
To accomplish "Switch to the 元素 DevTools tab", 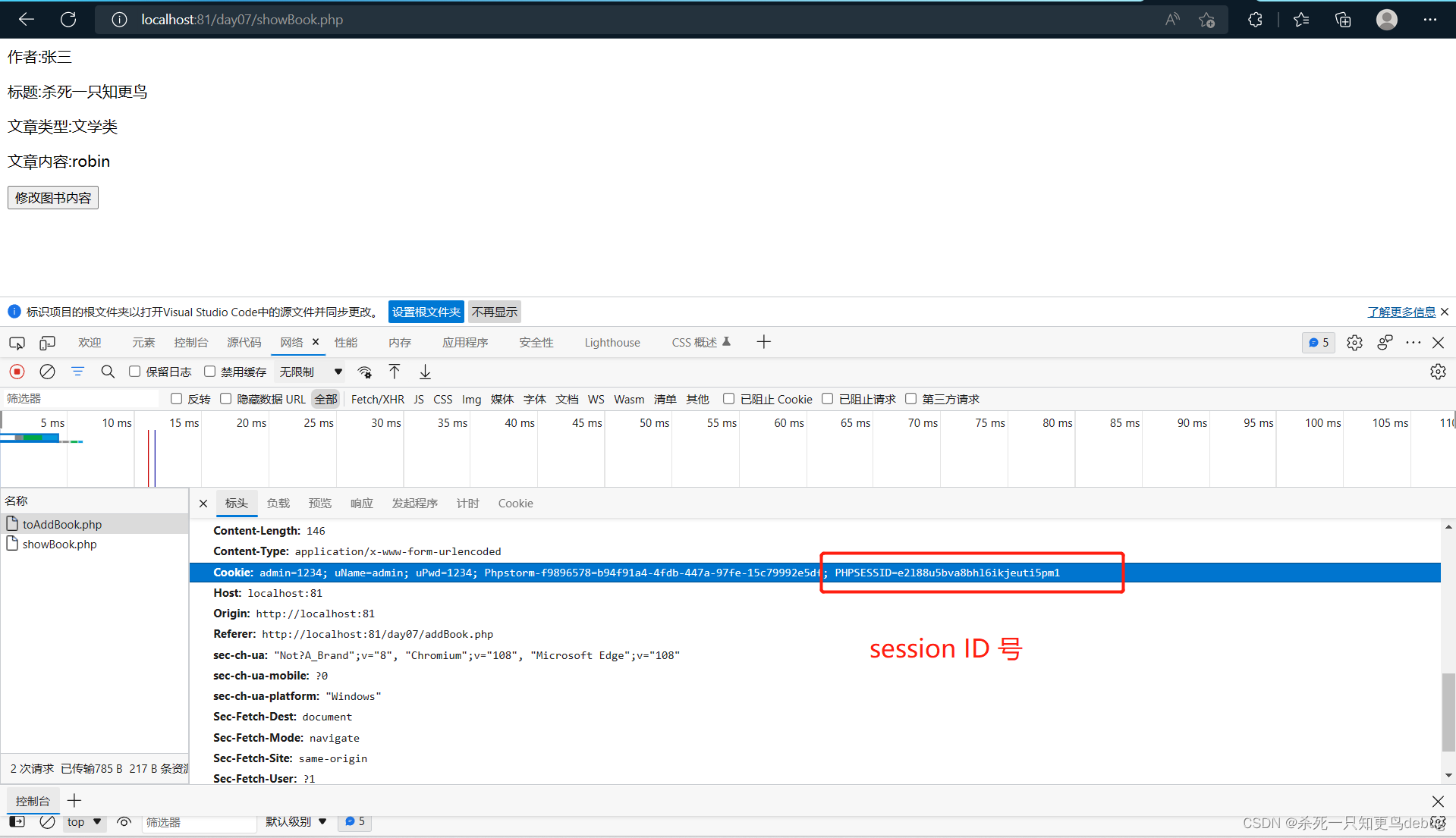I will point(143,343).
